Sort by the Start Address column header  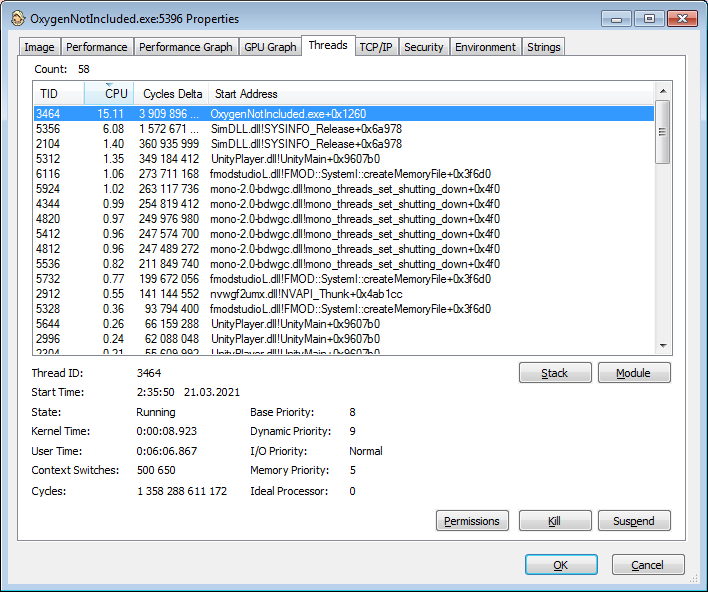point(431,93)
